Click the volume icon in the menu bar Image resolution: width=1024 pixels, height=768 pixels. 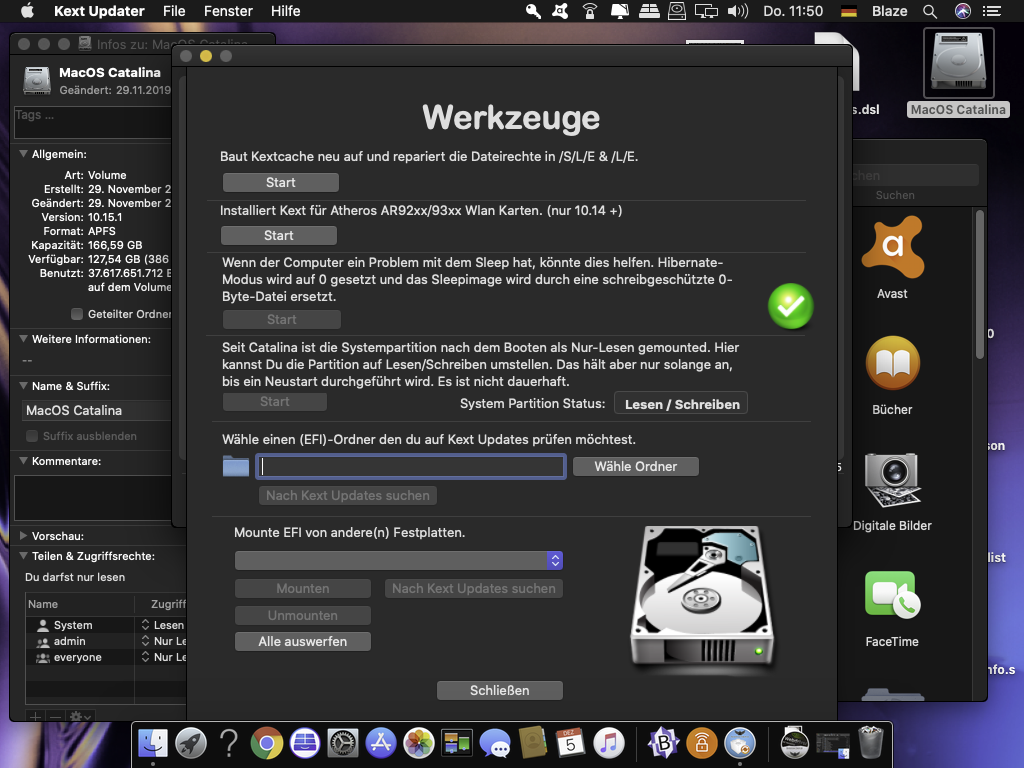coord(738,11)
